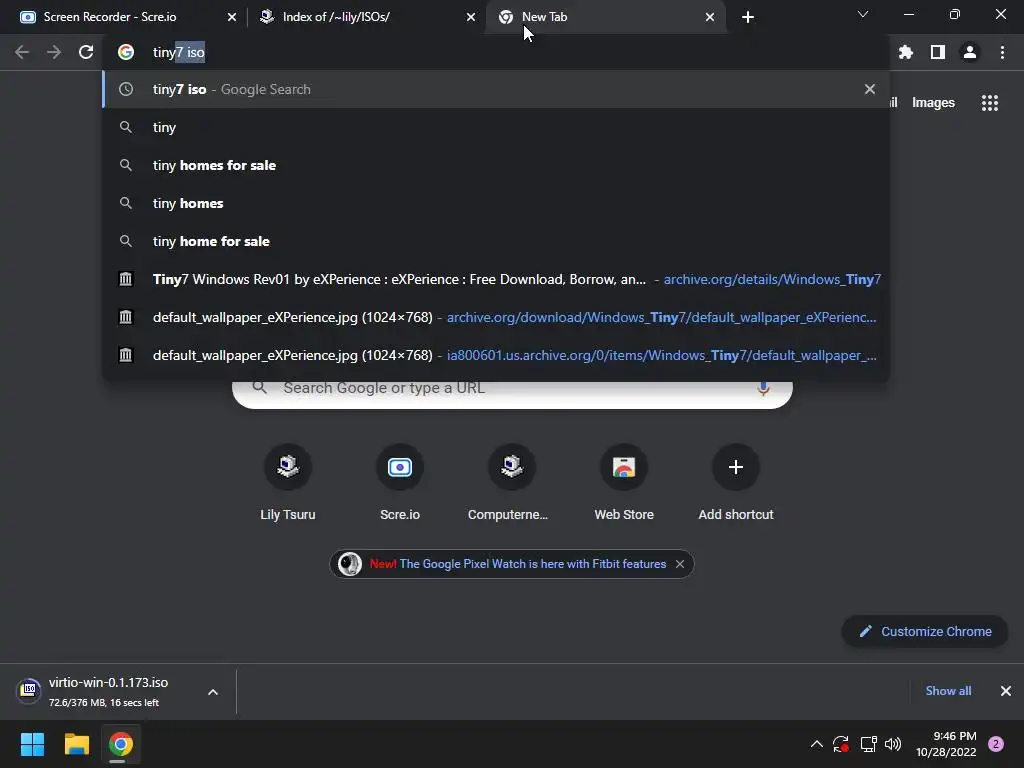Choose the 'tiny' search suggestion

[x=496, y=127]
